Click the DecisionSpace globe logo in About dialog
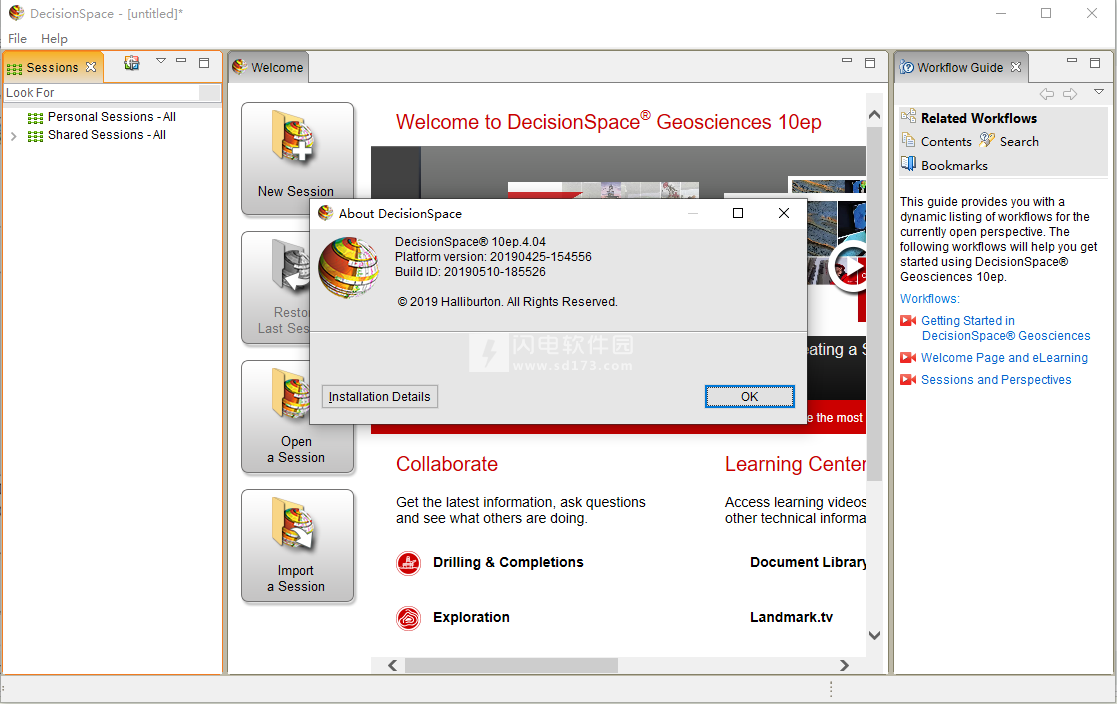Image resolution: width=1117 pixels, height=704 pixels. click(x=348, y=267)
